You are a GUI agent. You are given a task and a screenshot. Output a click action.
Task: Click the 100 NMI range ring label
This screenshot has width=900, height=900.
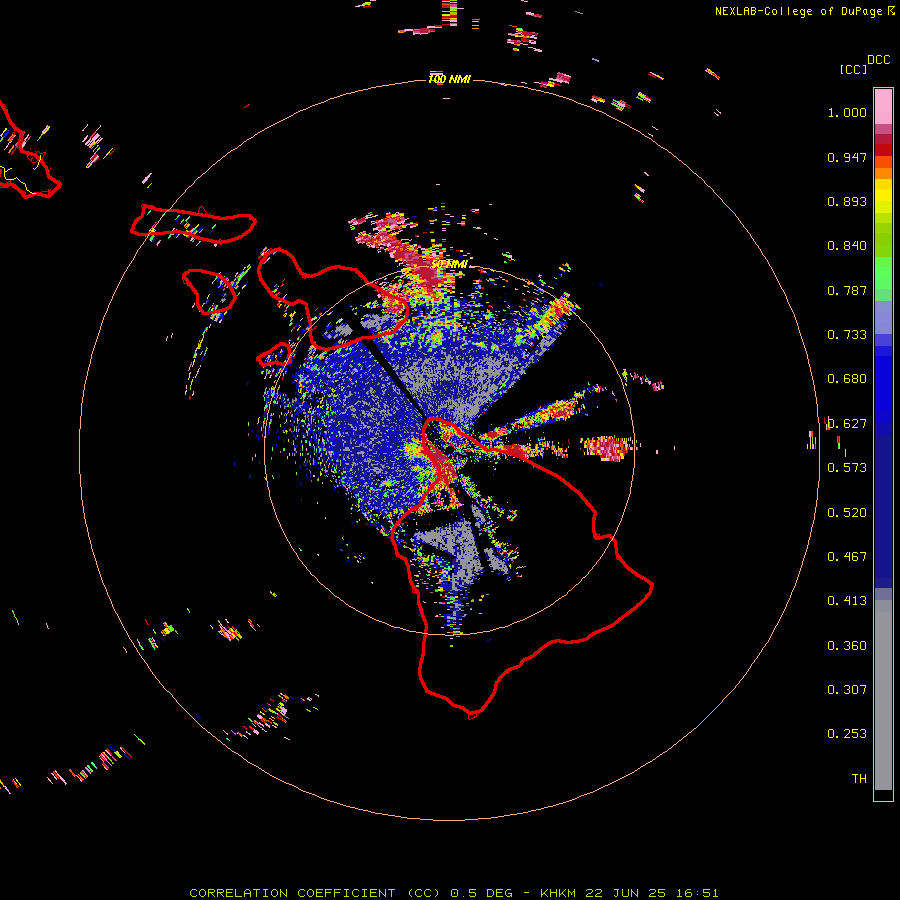(x=449, y=79)
